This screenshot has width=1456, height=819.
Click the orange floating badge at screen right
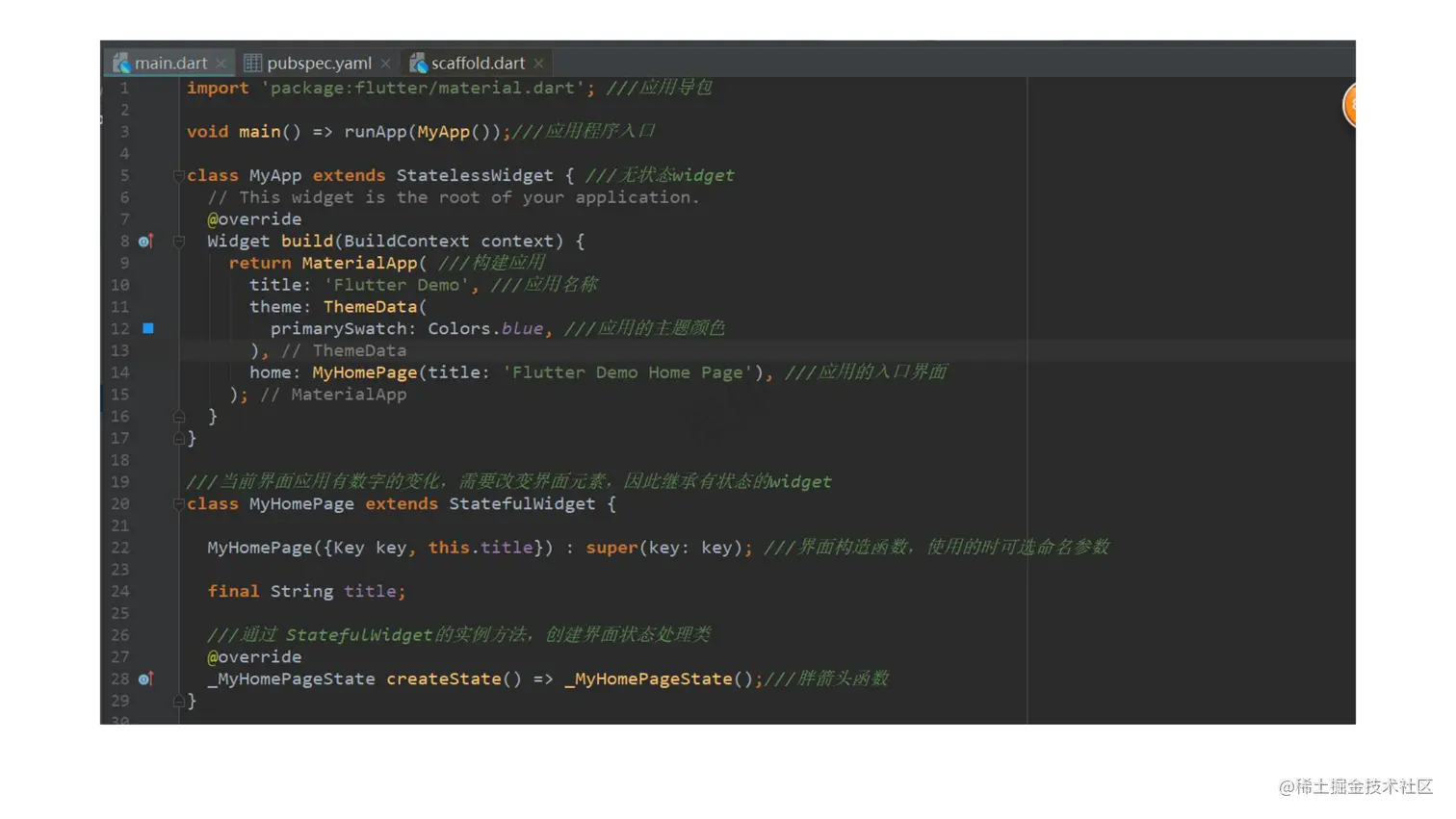click(1352, 106)
